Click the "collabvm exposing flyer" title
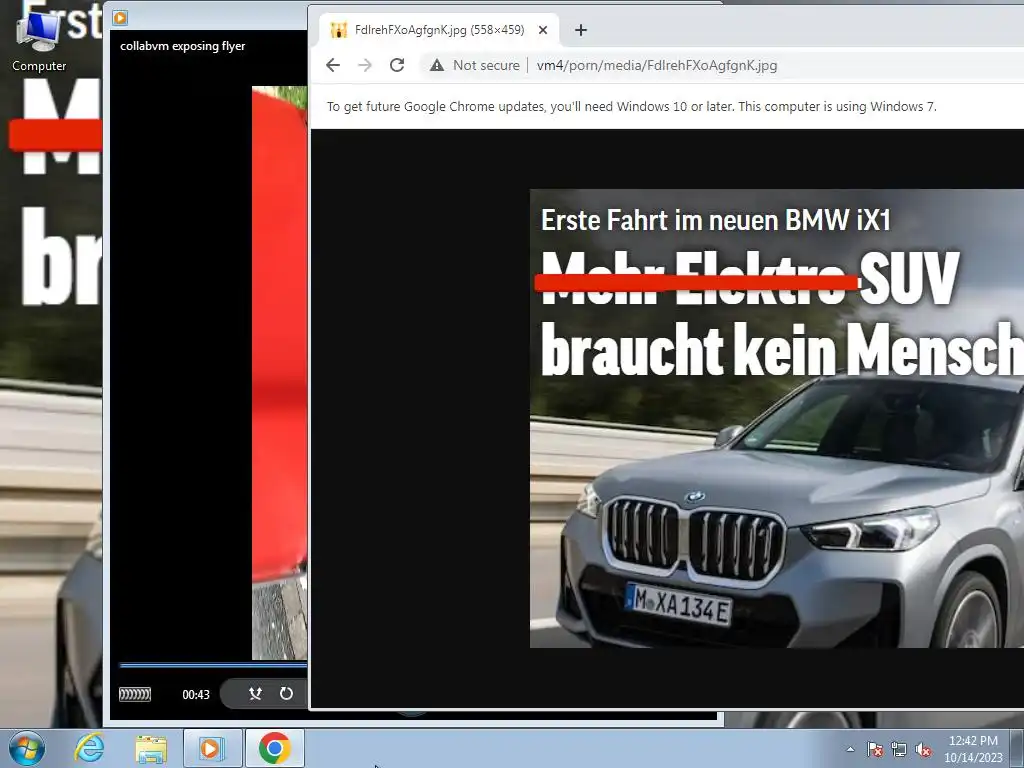Screen dimensions: 1024x768 coord(182,46)
